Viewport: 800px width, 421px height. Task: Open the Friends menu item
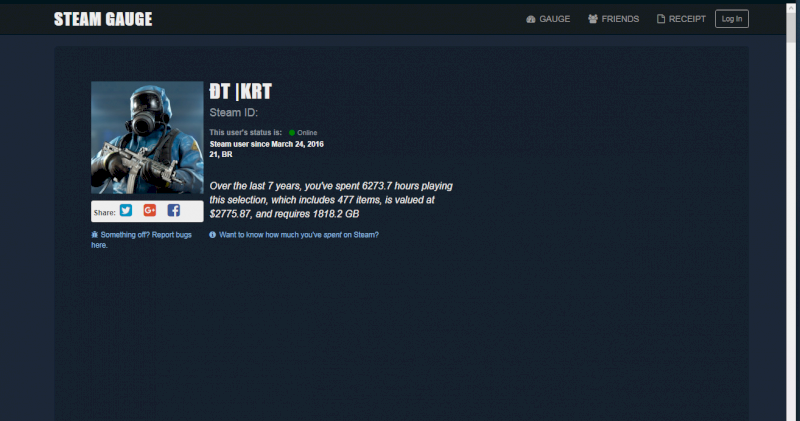coord(613,19)
